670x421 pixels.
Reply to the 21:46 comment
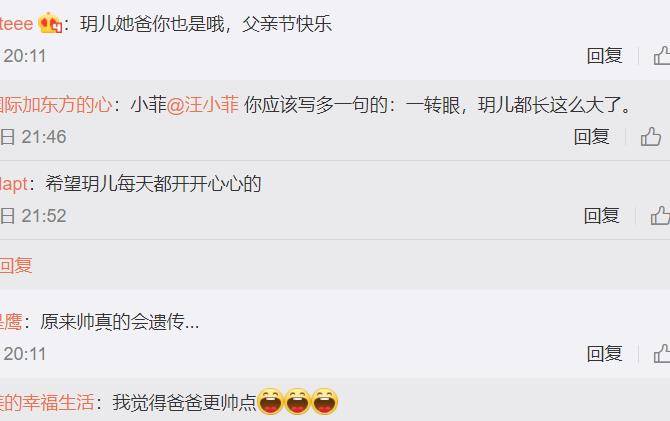tap(591, 137)
